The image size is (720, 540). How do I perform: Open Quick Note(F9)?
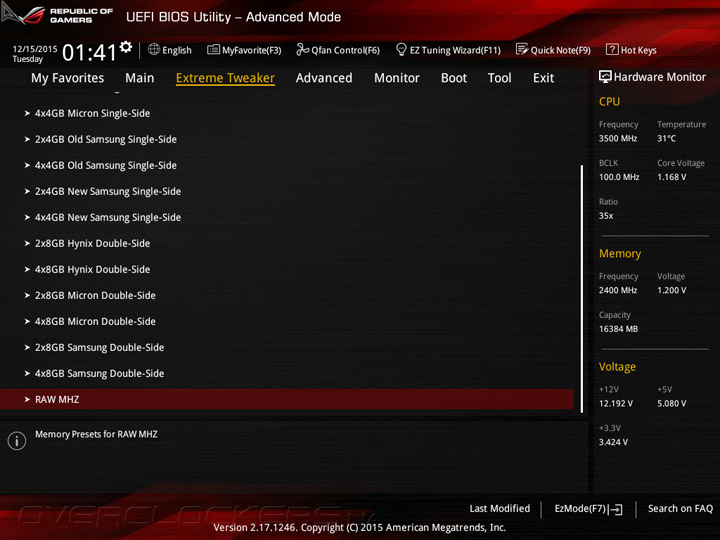[561, 50]
